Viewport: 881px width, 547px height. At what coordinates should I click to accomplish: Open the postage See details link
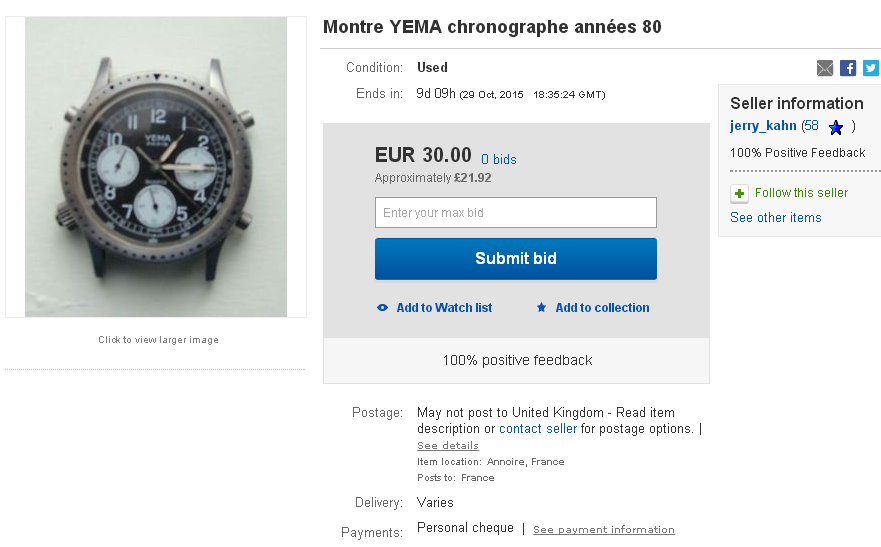pos(447,446)
